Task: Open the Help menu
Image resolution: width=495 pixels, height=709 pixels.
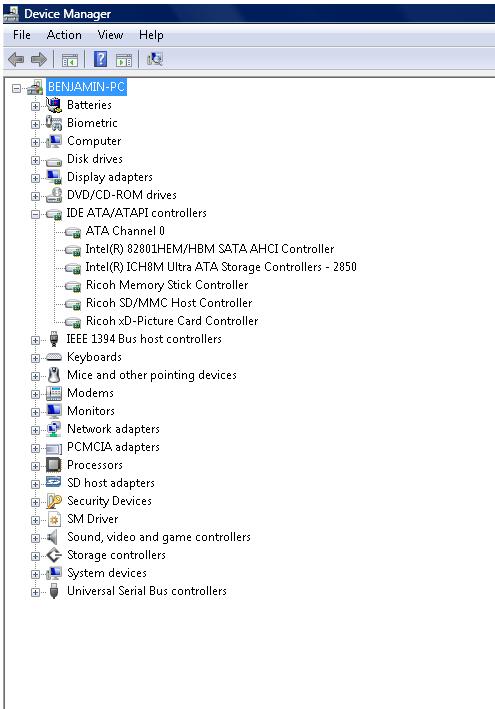Action: click(x=151, y=35)
